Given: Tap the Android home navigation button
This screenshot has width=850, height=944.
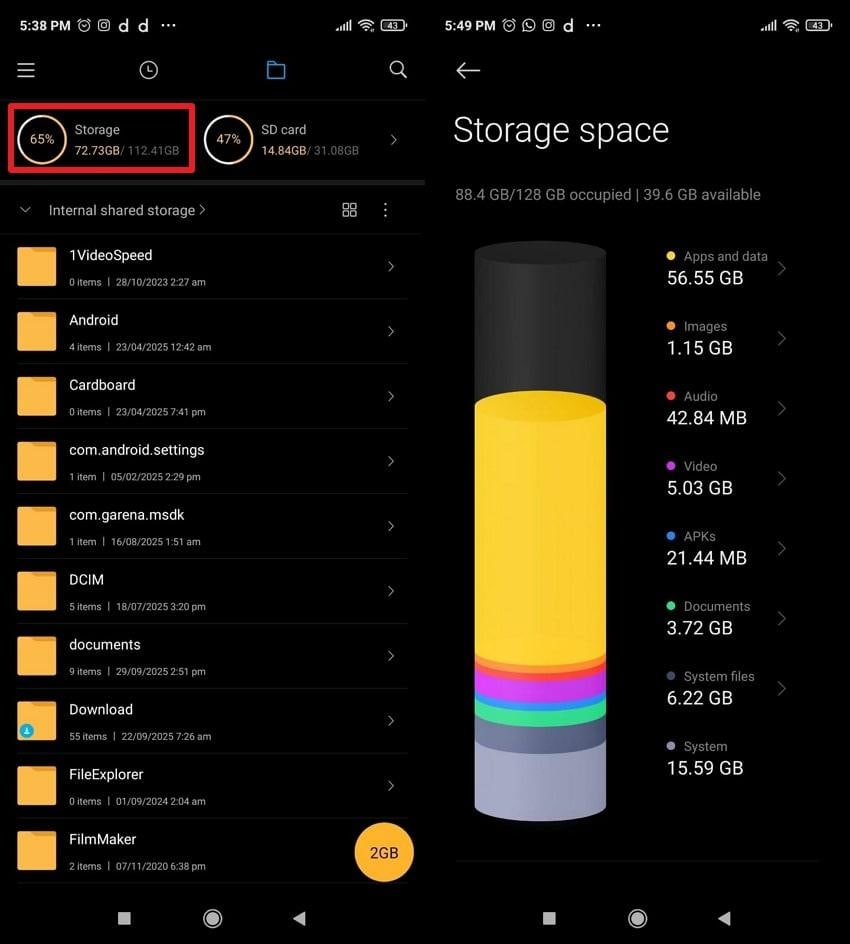Looking at the screenshot, I should (637, 918).
